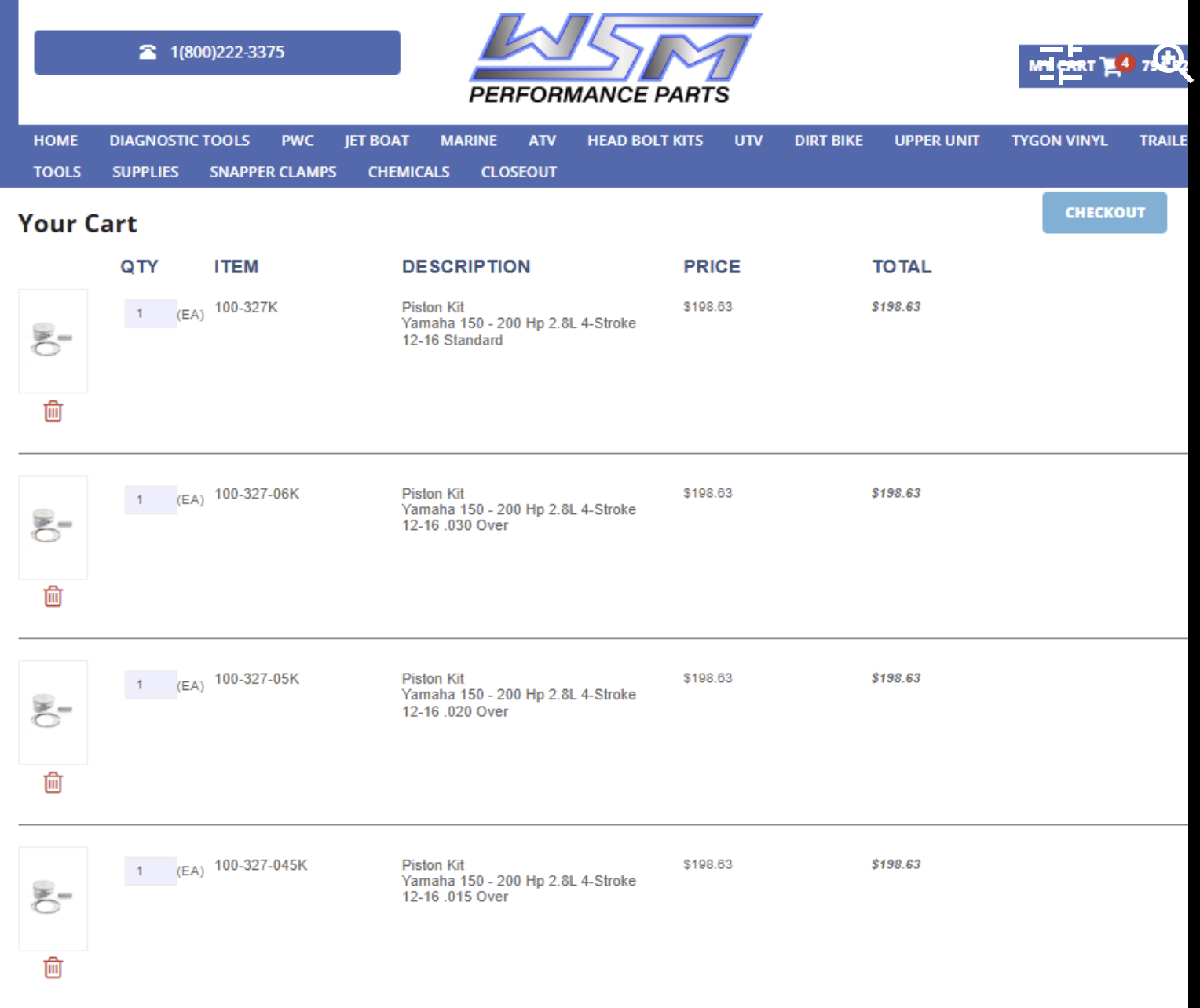The image size is (1200, 1008).
Task: Click item number 100-327K
Action: point(247,307)
